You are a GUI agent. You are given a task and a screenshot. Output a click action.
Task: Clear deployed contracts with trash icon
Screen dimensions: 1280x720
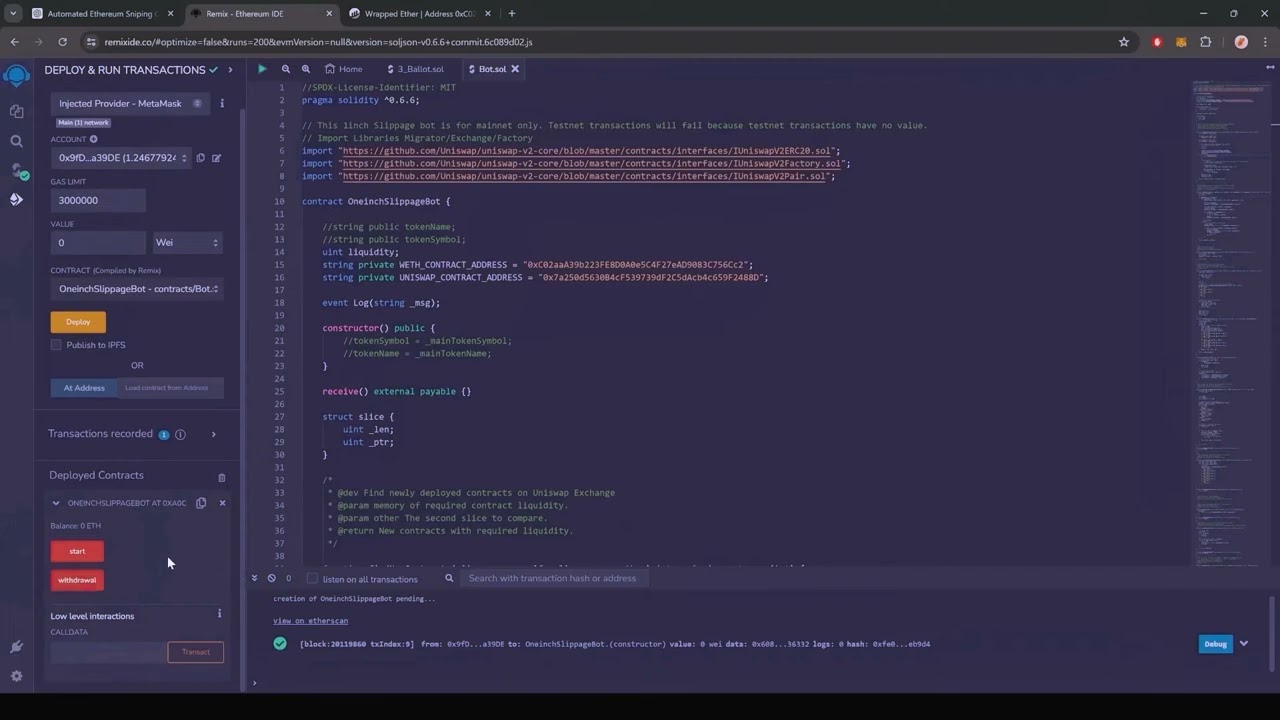tap(222, 477)
